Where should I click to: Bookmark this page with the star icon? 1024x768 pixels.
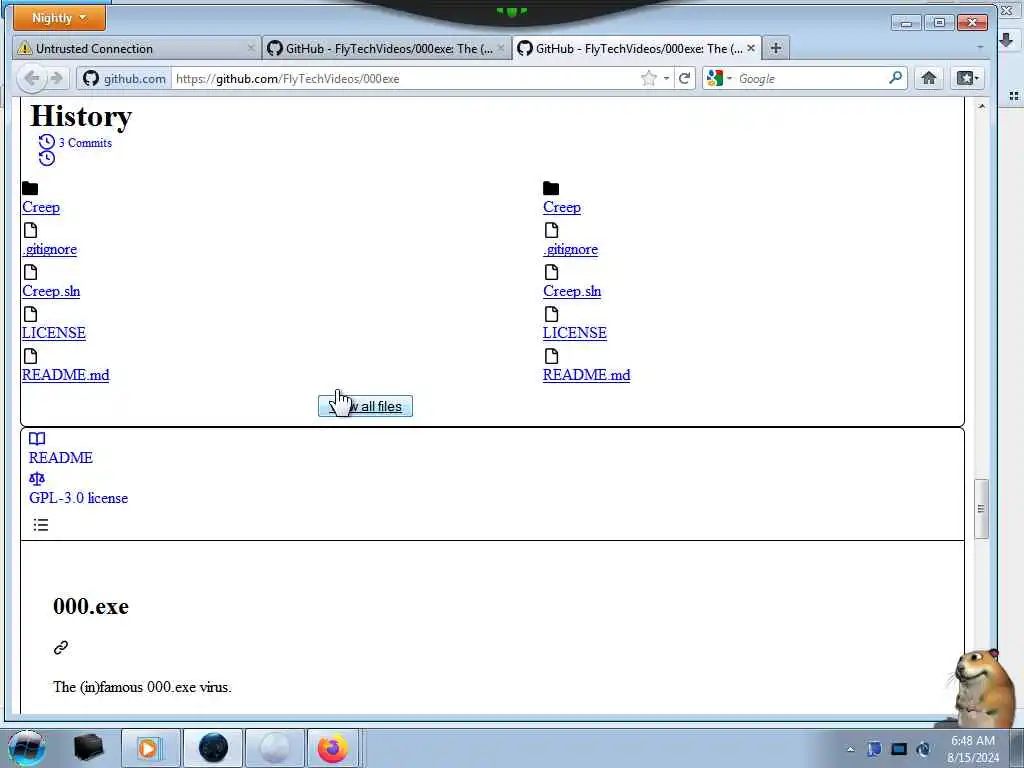point(648,78)
